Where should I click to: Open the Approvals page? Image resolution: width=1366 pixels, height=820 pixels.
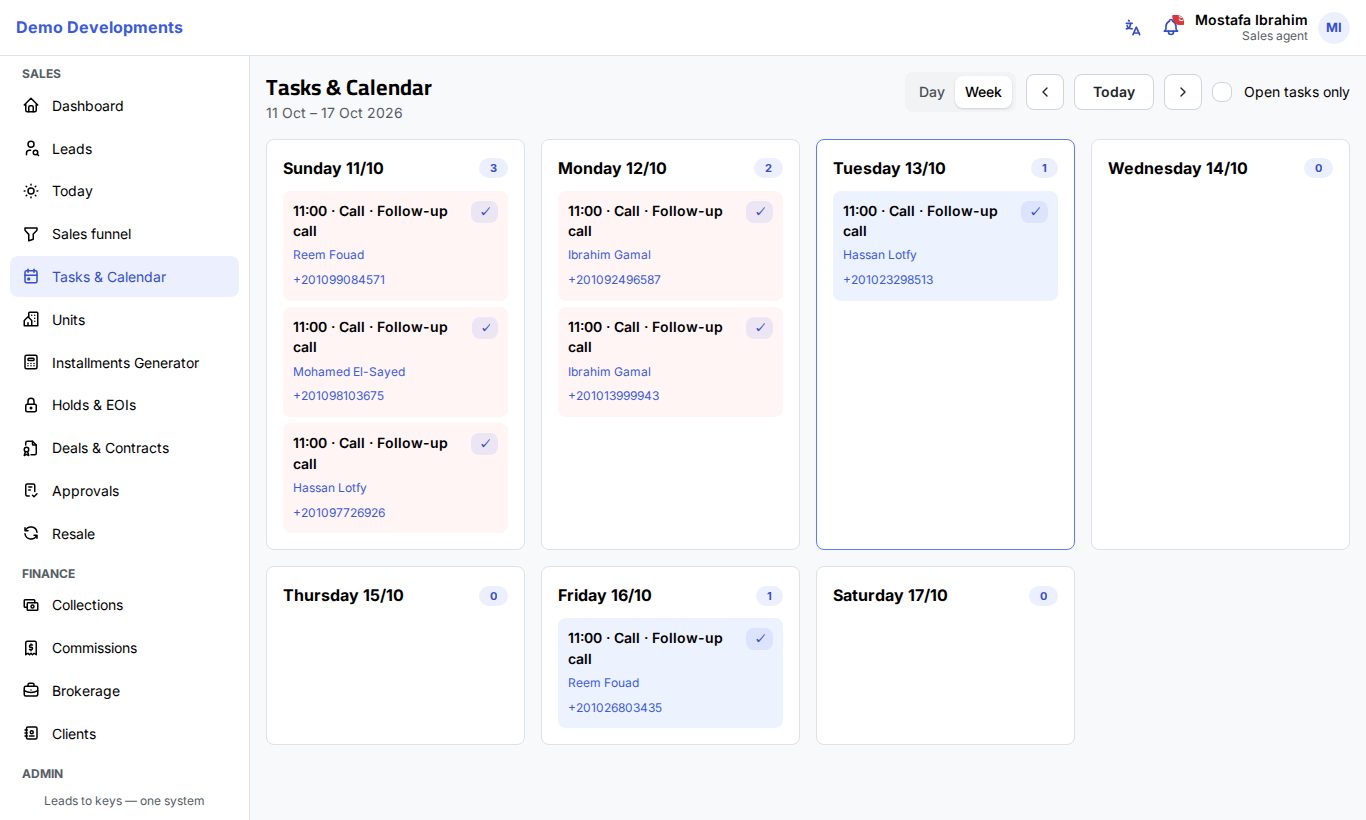(124, 491)
